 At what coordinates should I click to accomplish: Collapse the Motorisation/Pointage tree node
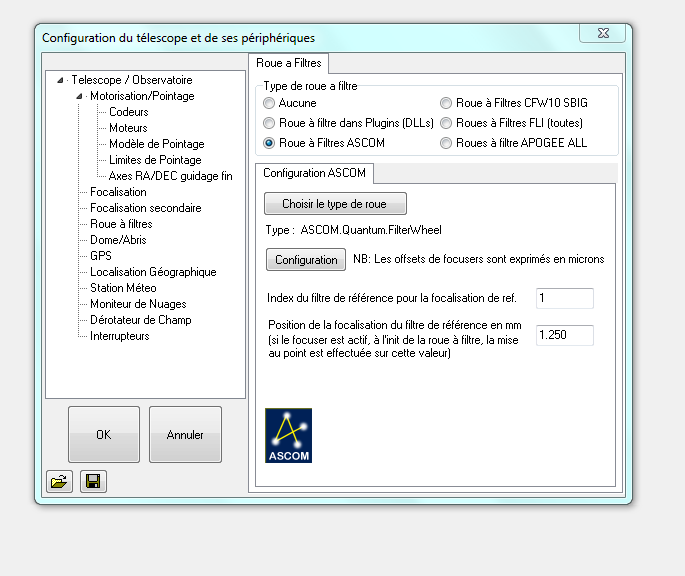click(x=80, y=96)
